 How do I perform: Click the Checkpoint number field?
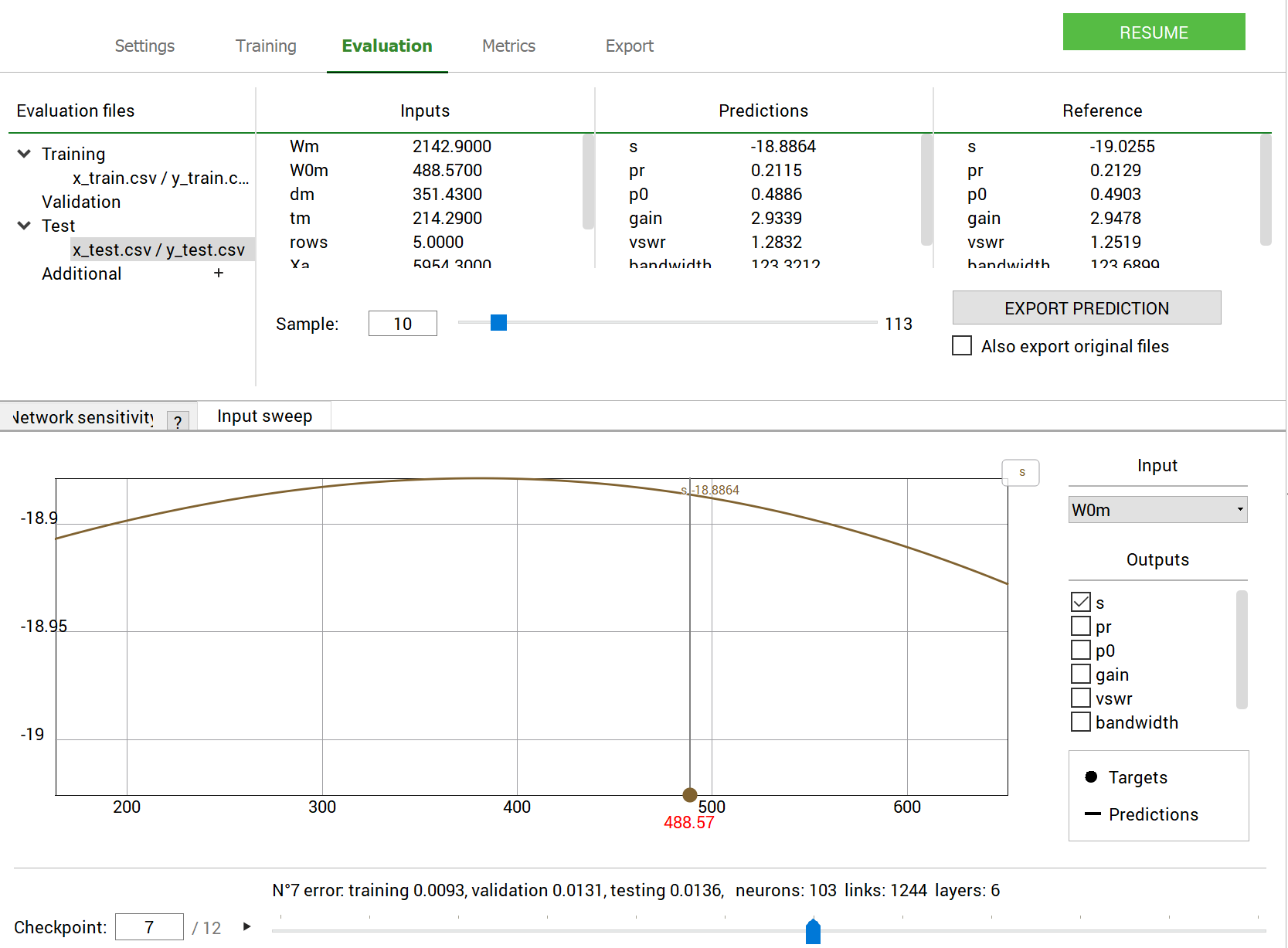[149, 926]
